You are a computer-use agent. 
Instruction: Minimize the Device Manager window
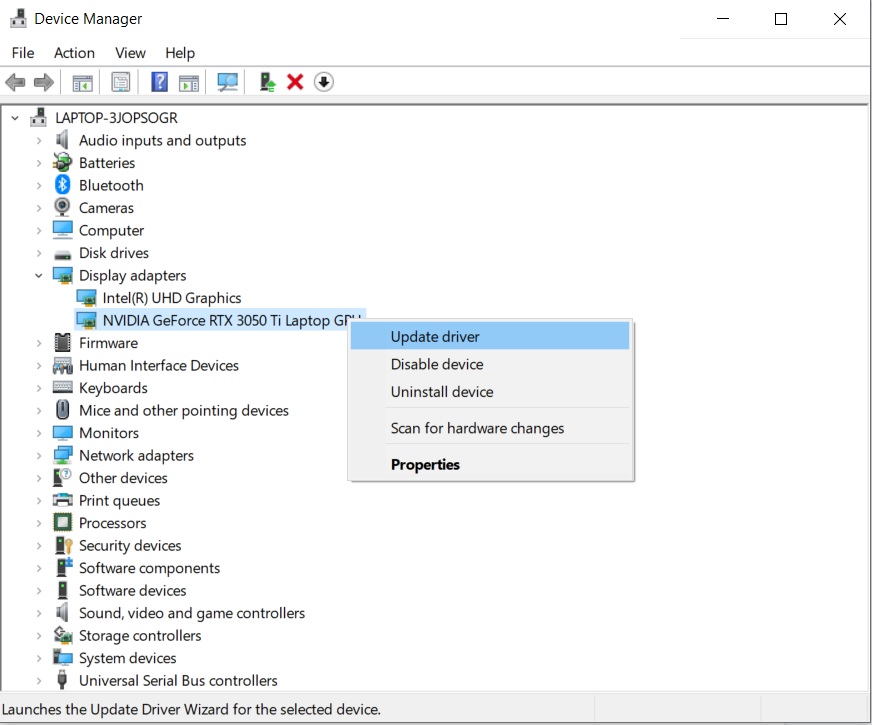tap(723, 19)
